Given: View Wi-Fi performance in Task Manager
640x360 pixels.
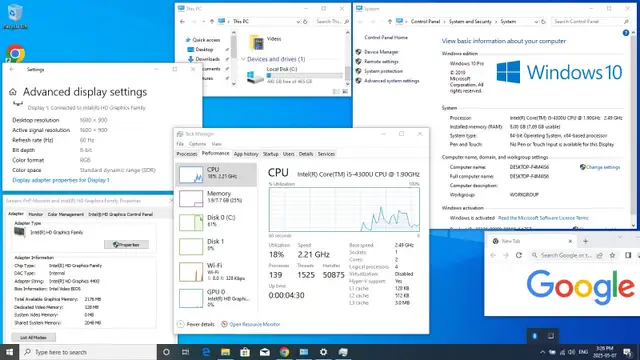Looking at the screenshot, I should click(x=216, y=271).
